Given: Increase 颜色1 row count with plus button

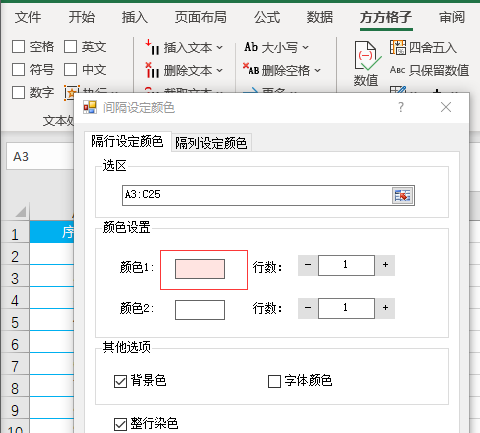Looking at the screenshot, I should click(385, 265).
